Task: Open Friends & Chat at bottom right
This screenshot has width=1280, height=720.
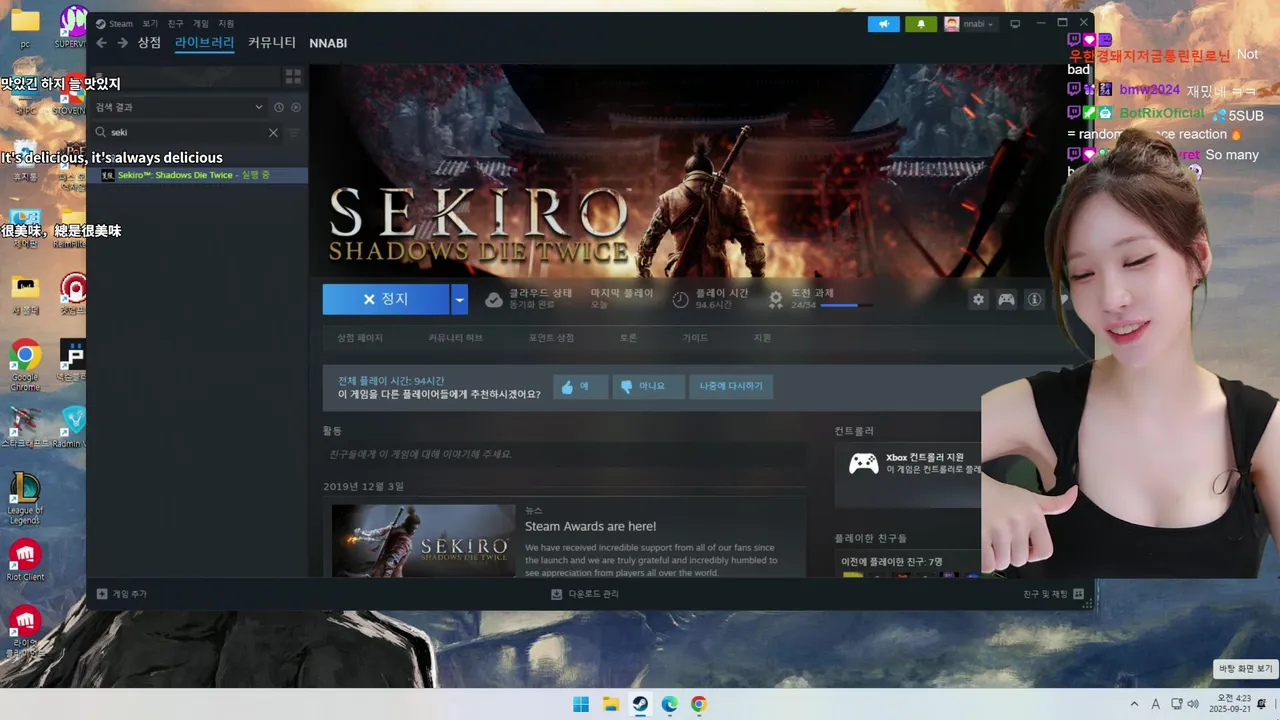Action: pos(1053,594)
